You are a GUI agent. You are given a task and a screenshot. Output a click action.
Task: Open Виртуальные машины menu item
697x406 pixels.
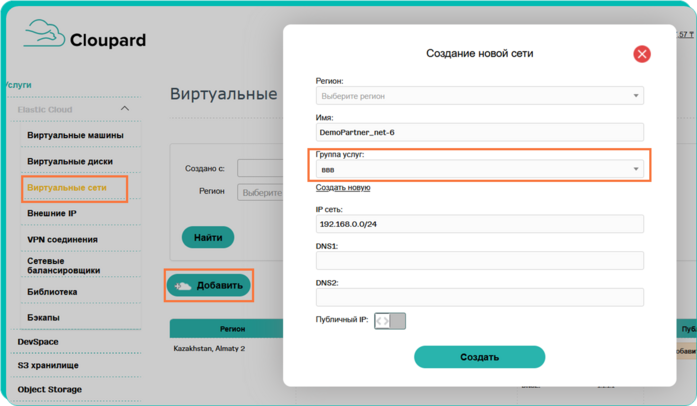(x=76, y=135)
